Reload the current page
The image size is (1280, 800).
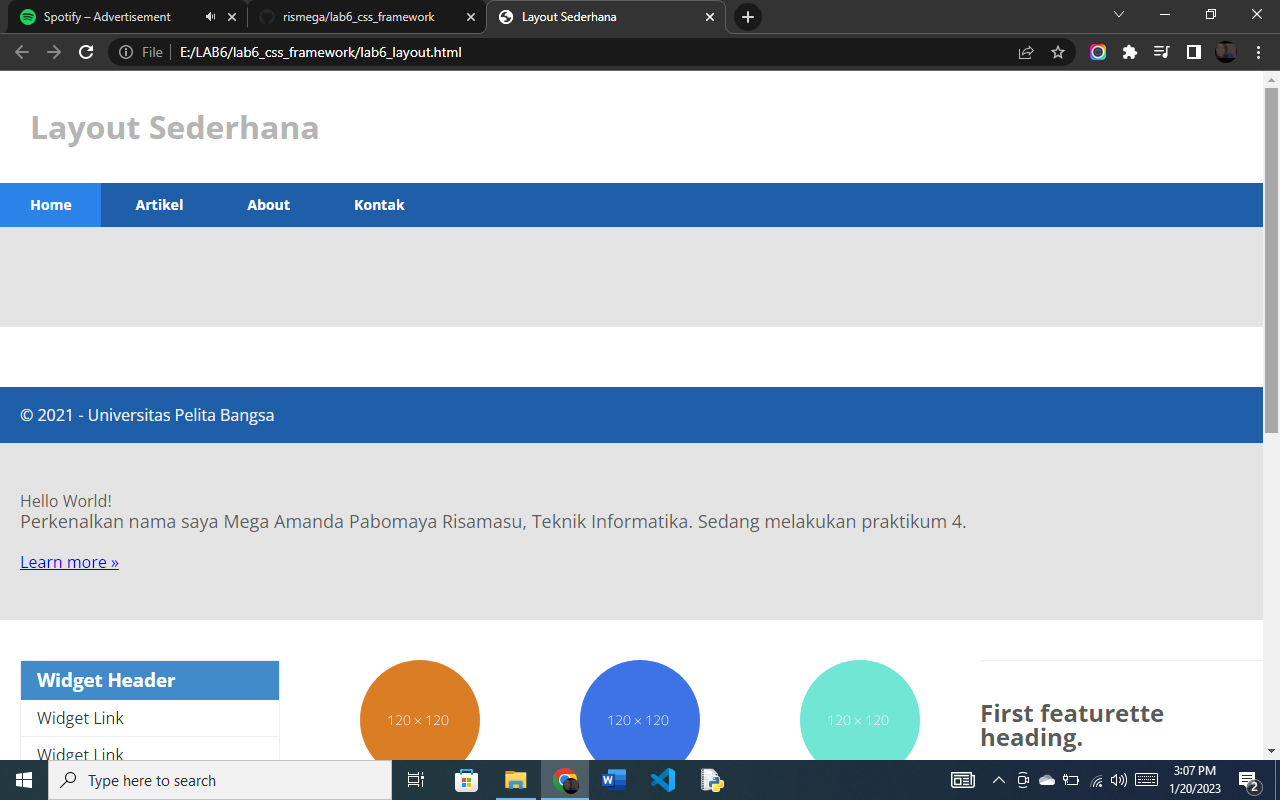[x=85, y=52]
